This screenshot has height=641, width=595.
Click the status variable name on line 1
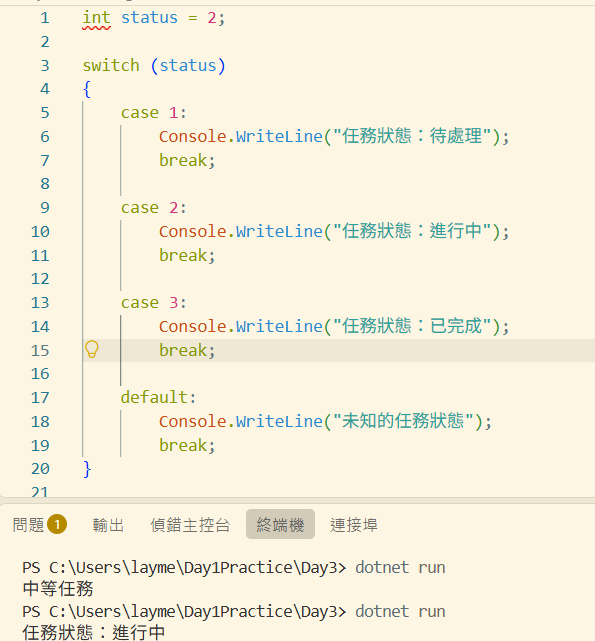click(149, 18)
